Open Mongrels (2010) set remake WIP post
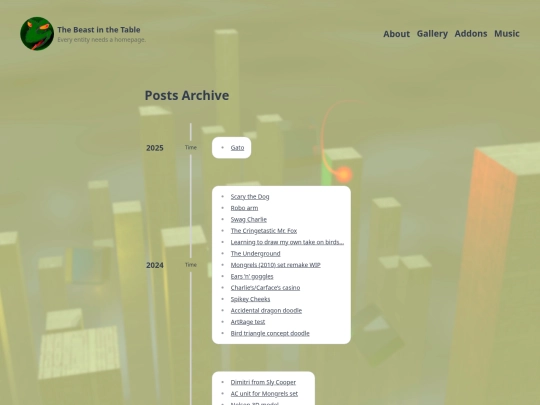This screenshot has height=405, width=540. pyautogui.click(x=276, y=265)
